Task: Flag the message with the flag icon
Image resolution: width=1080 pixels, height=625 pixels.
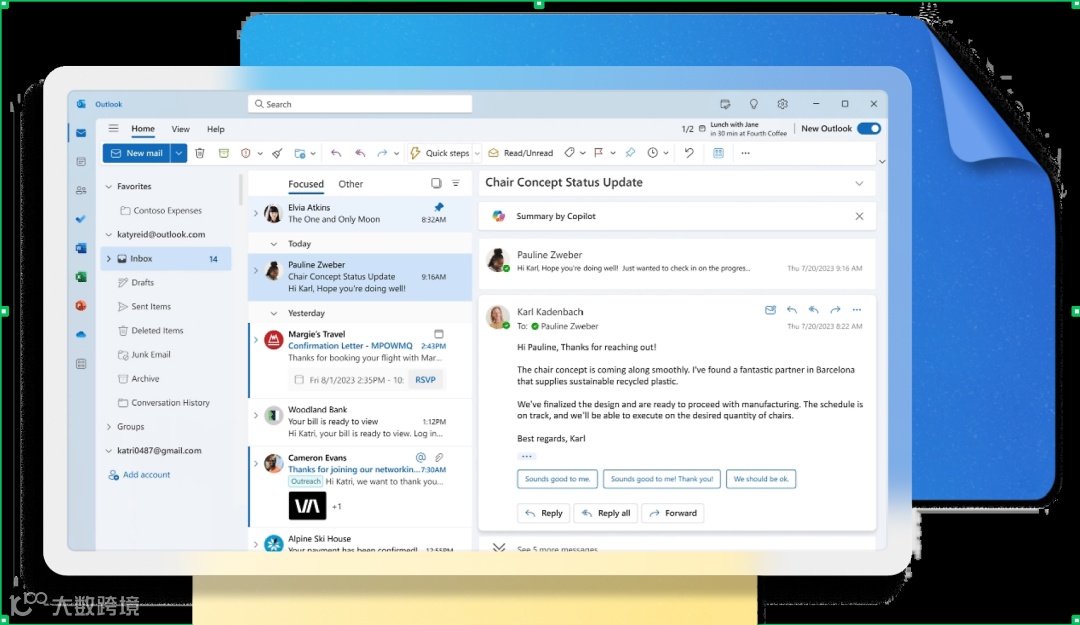Action: [x=599, y=153]
